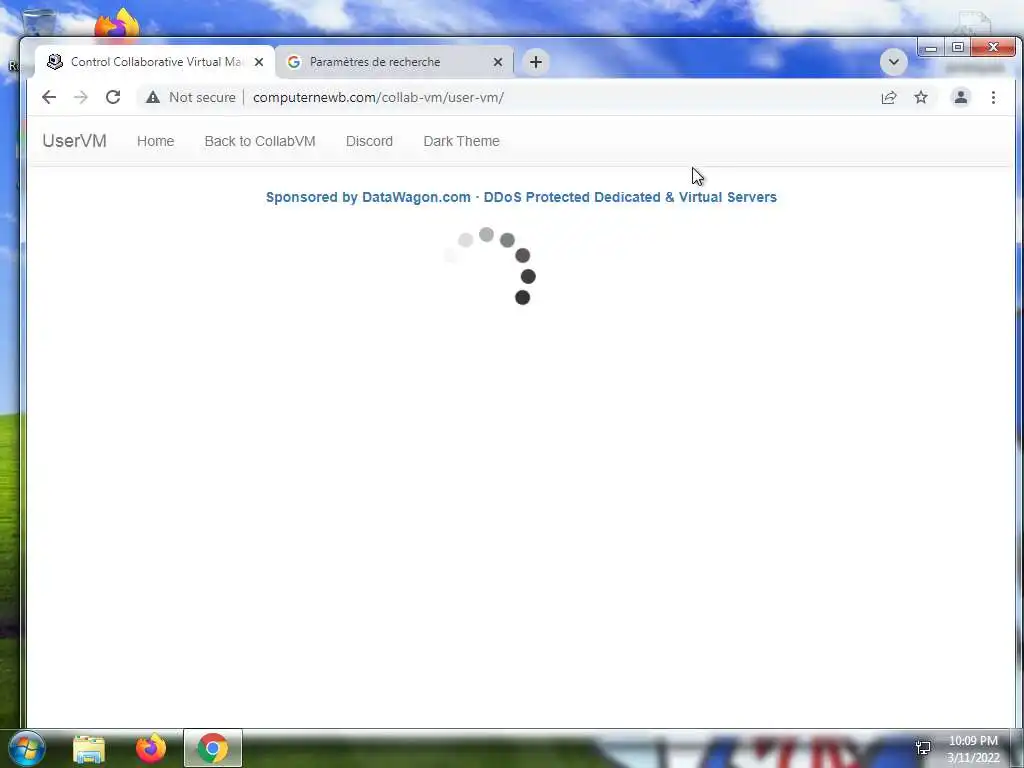Click the Not secure warning icon
This screenshot has height=768, width=1024.
[x=153, y=97]
